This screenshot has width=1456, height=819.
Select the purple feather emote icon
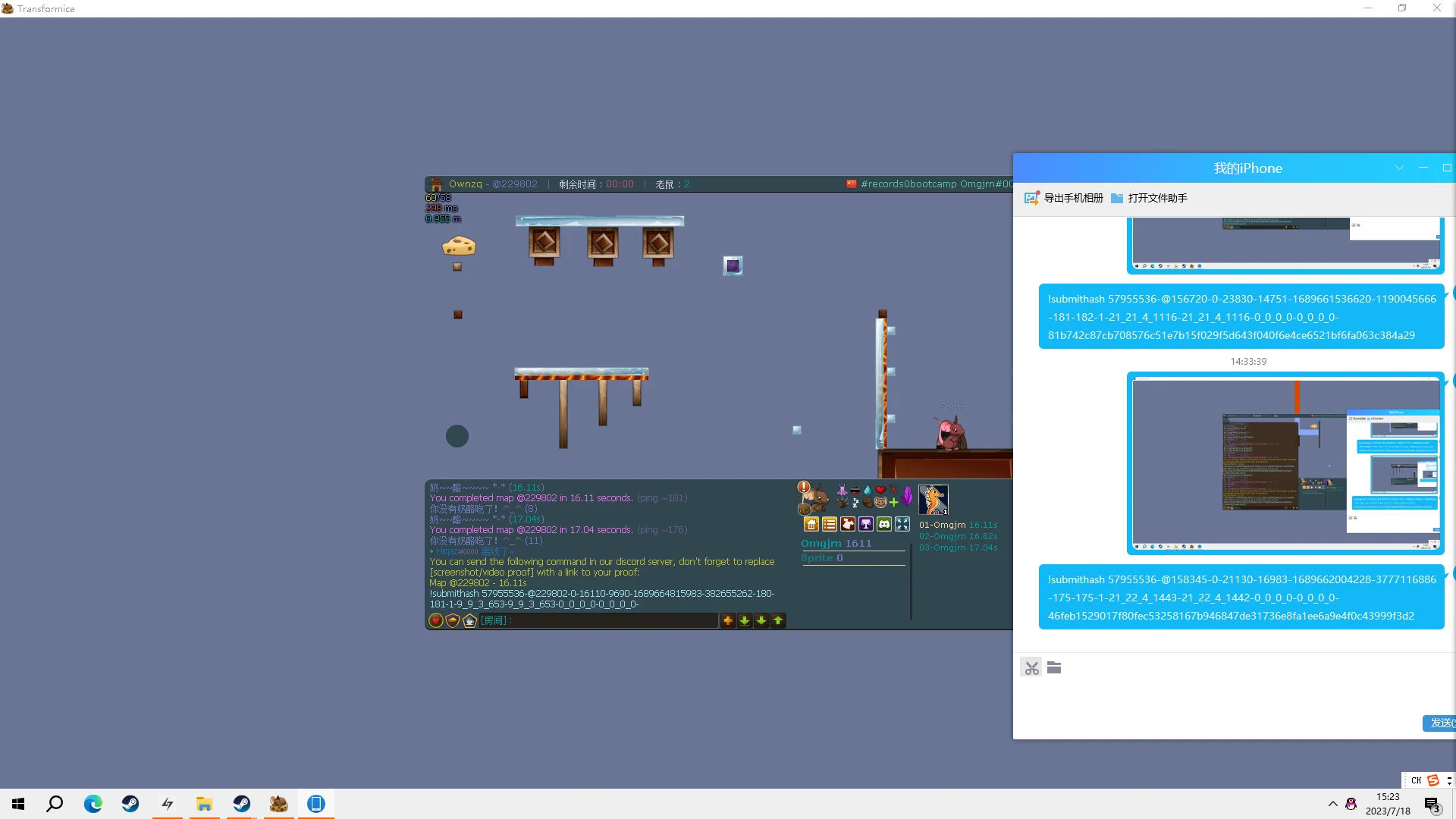[x=907, y=496]
